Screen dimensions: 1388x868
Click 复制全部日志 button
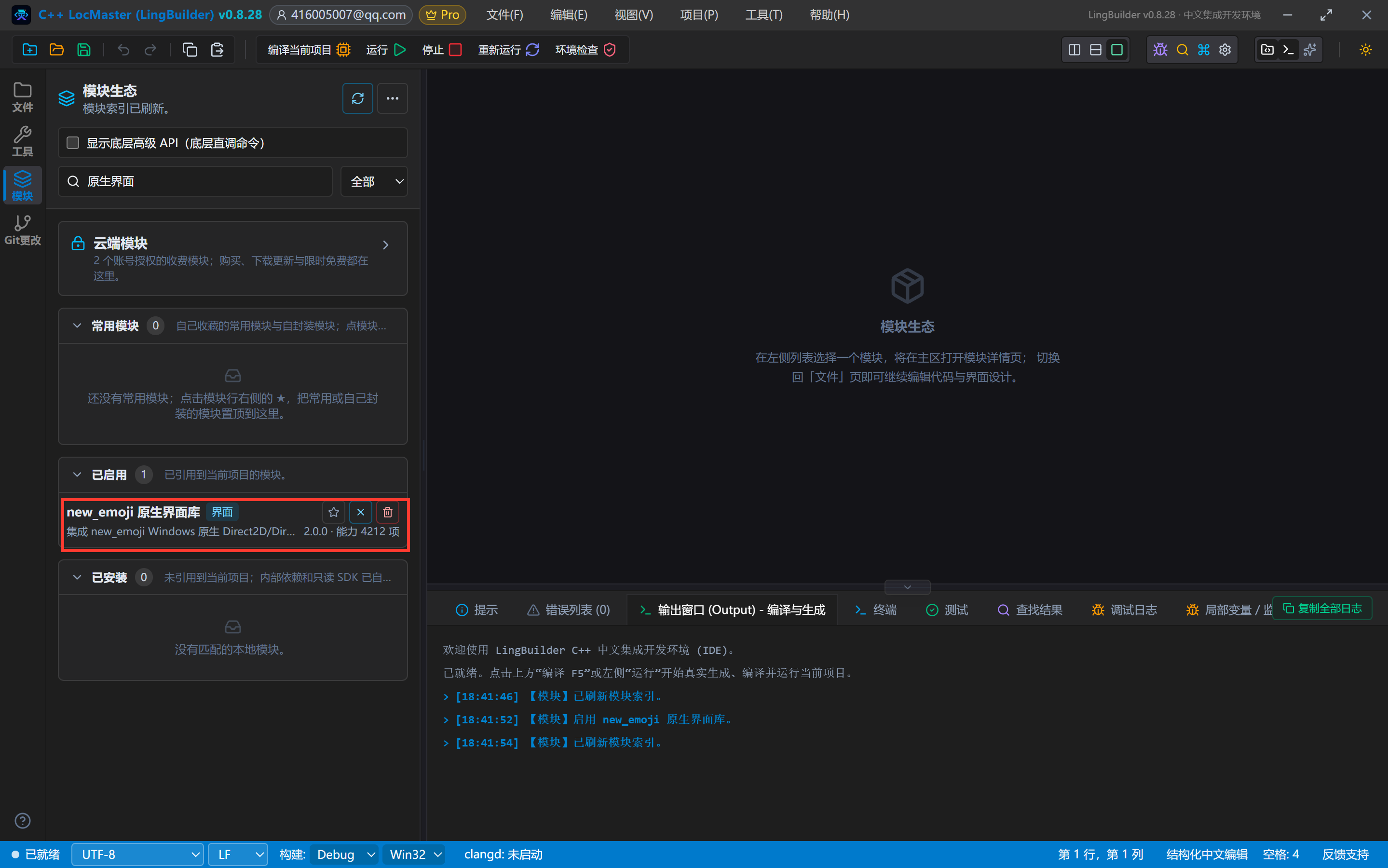tap(1322, 608)
